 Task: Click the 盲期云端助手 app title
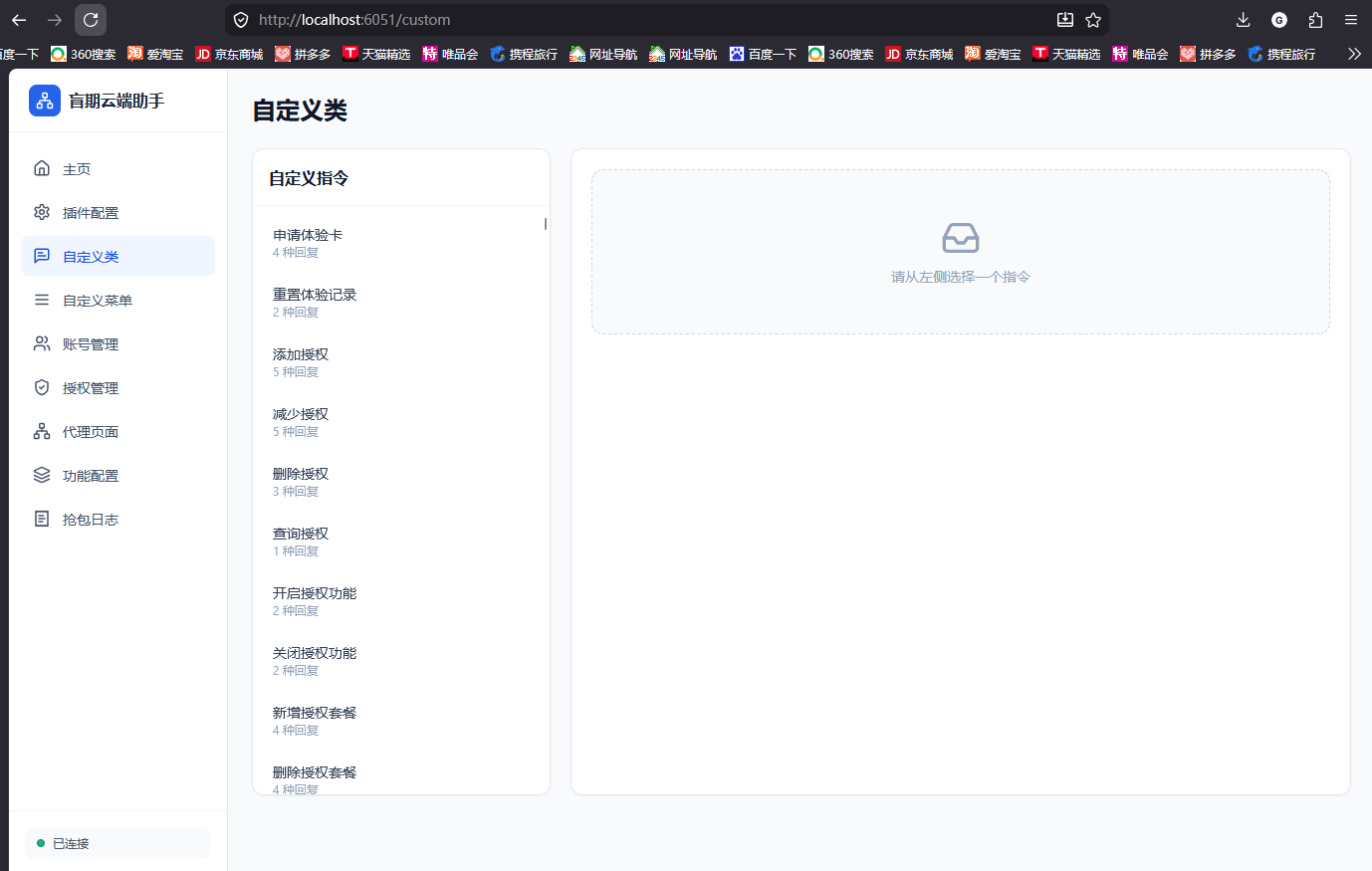(x=116, y=101)
